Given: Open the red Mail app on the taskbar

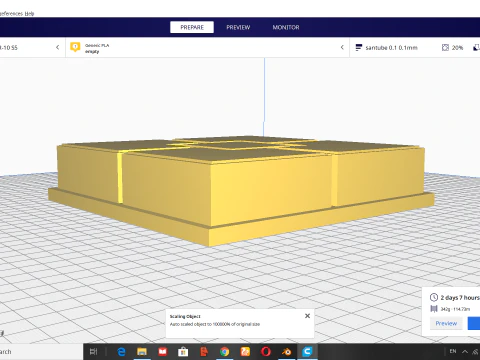Looking at the screenshot, I should tap(162, 351).
